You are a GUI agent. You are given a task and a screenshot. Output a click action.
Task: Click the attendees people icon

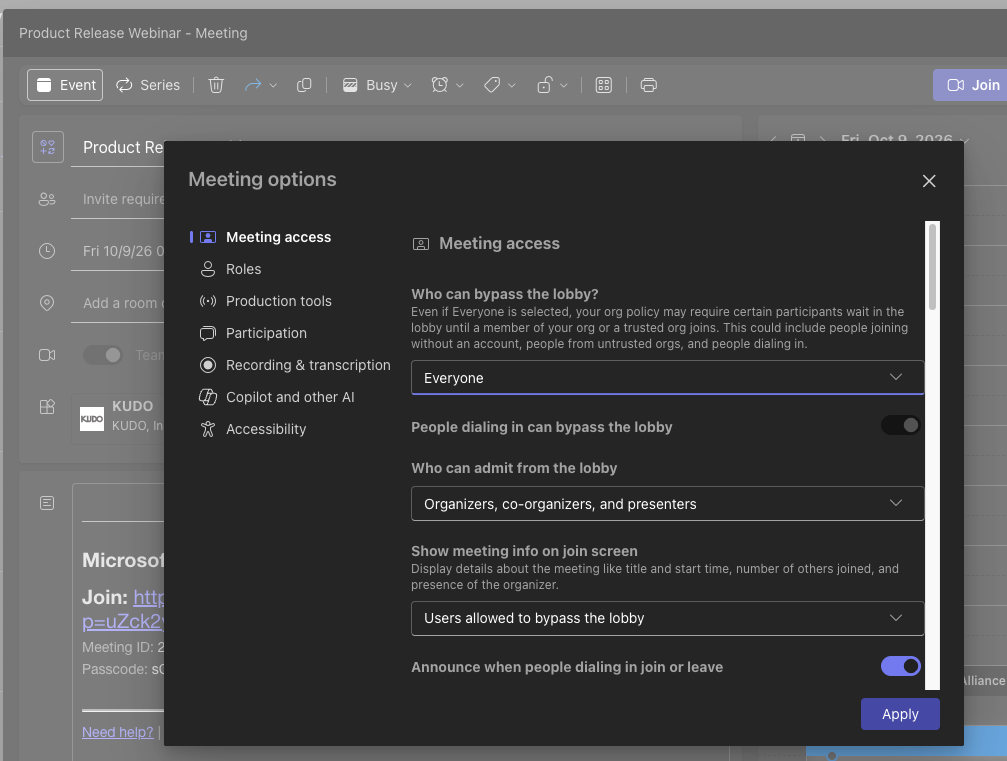click(47, 199)
